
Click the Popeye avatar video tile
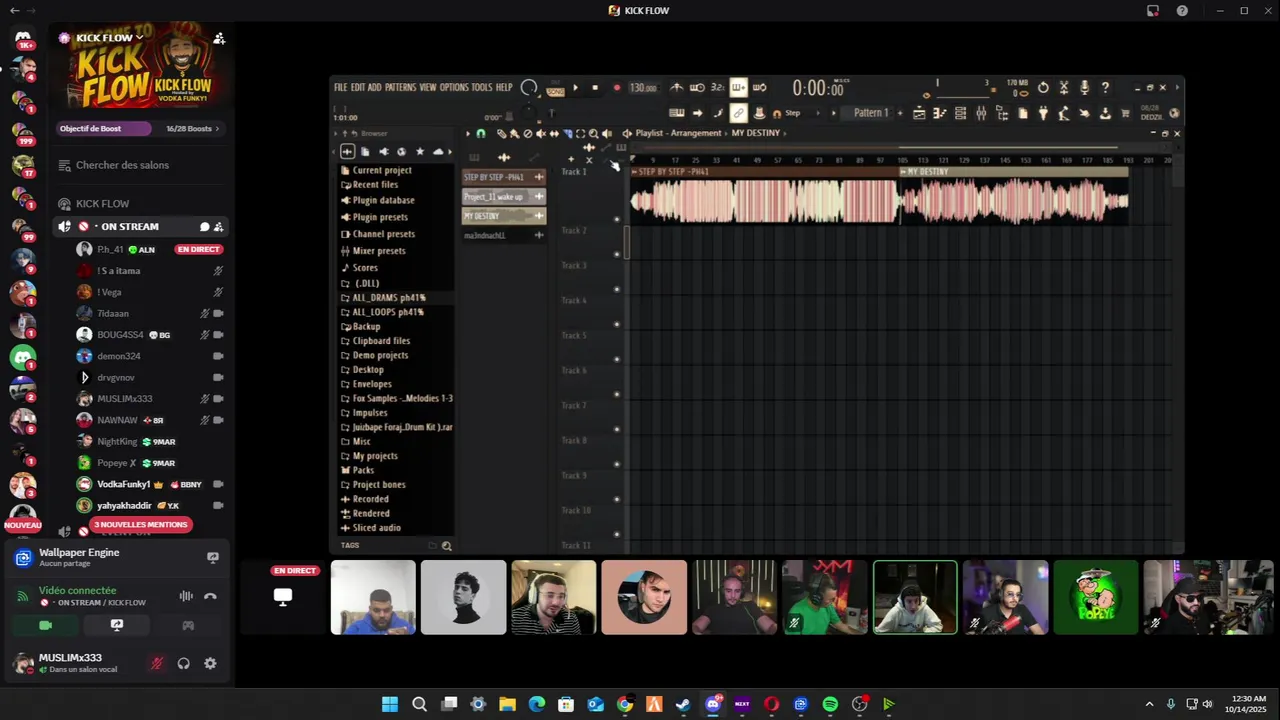(1096, 597)
